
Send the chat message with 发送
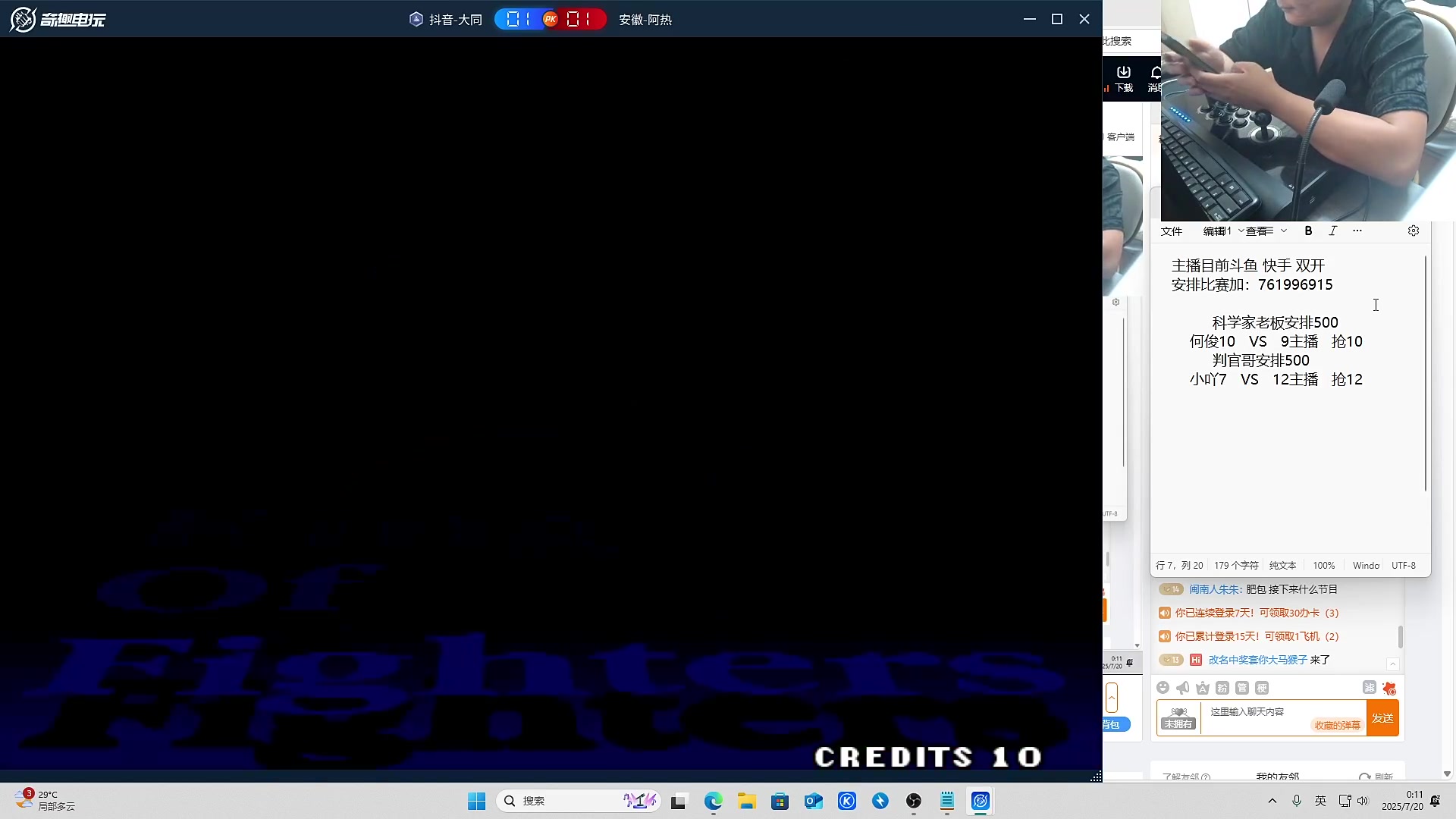click(1382, 718)
